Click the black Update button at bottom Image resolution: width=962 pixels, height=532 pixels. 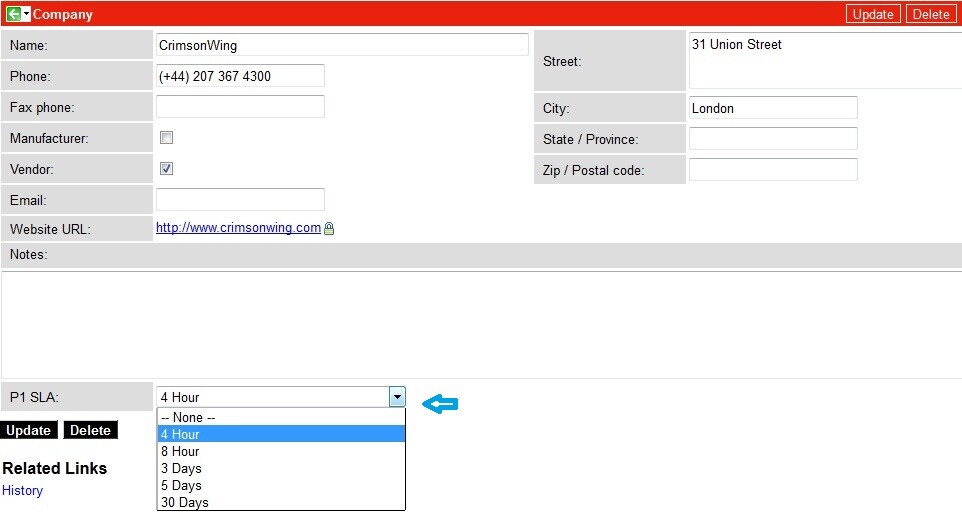29,430
